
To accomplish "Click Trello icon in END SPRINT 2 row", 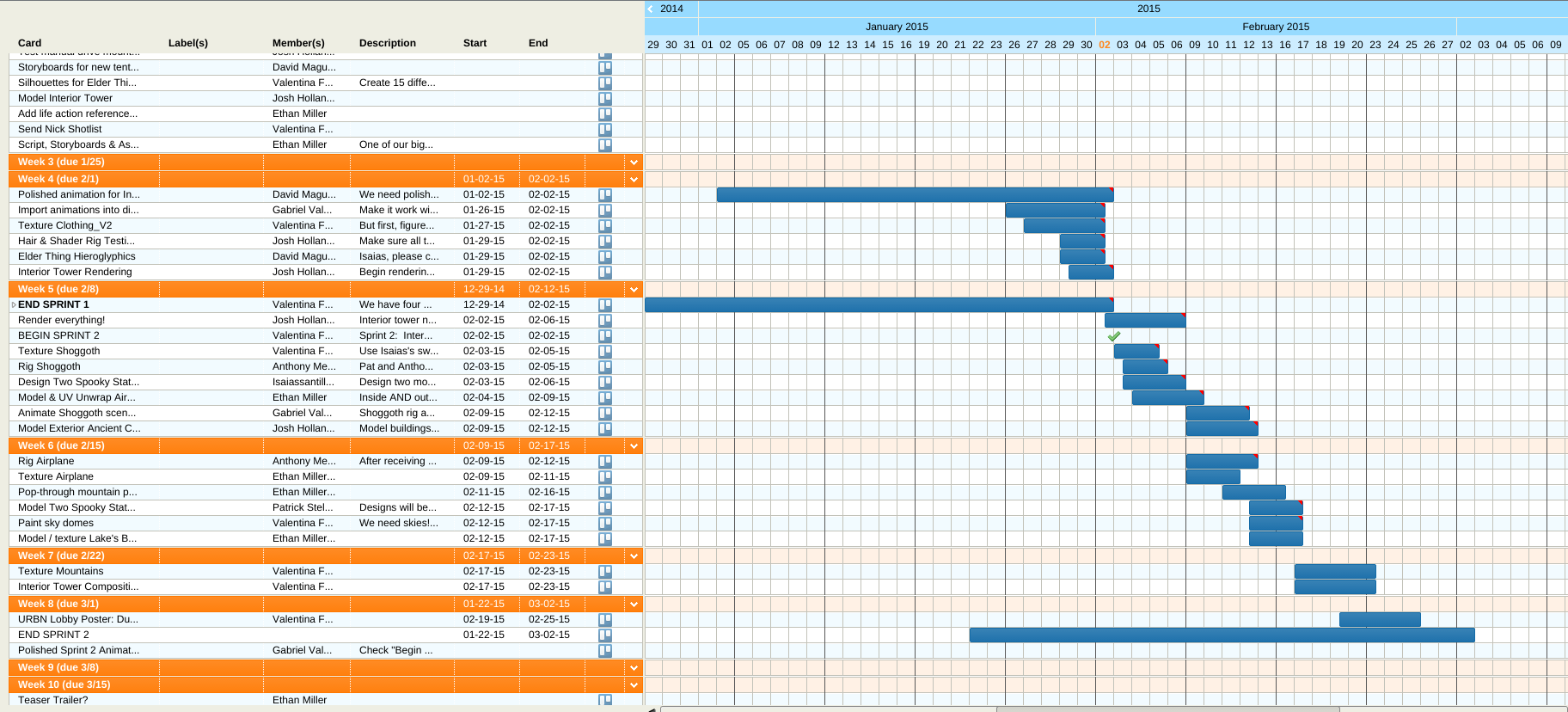I will coord(605,635).
